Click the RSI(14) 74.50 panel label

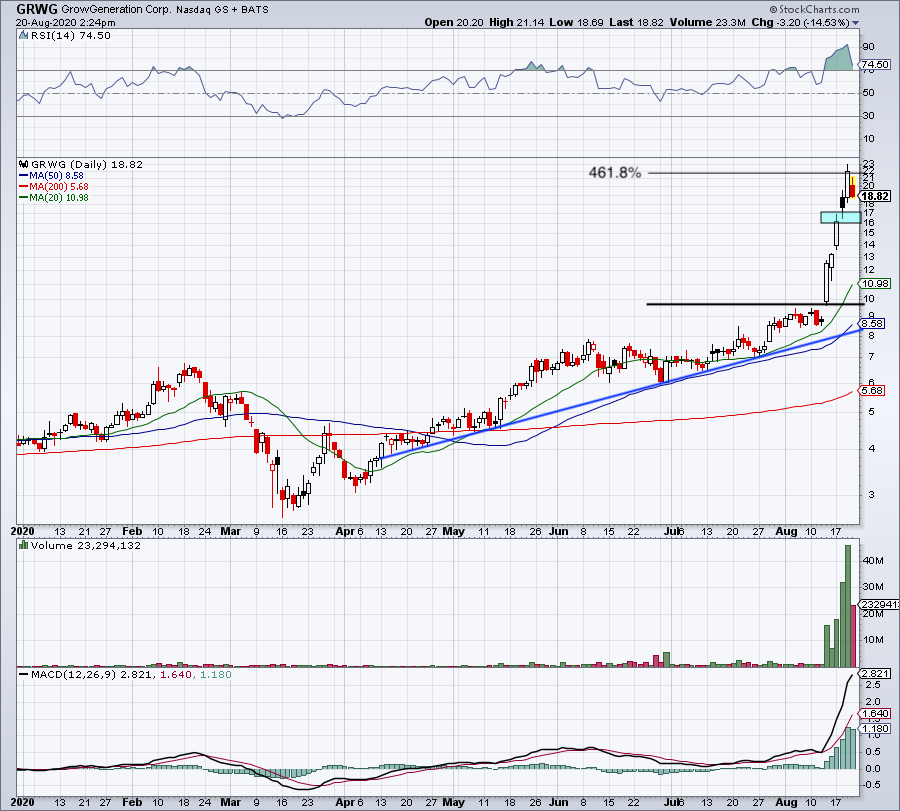click(70, 36)
